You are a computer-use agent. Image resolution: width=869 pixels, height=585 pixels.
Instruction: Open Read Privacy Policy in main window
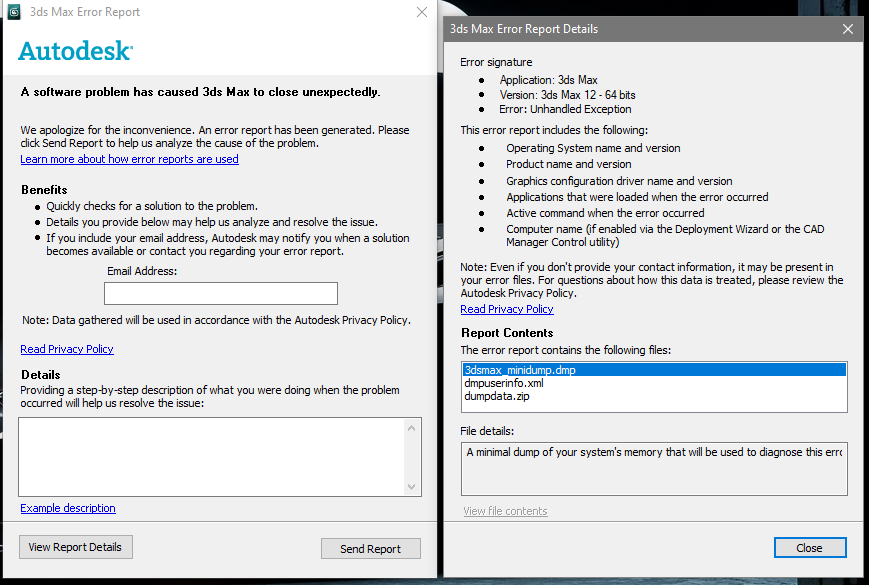pyautogui.click(x=66, y=348)
